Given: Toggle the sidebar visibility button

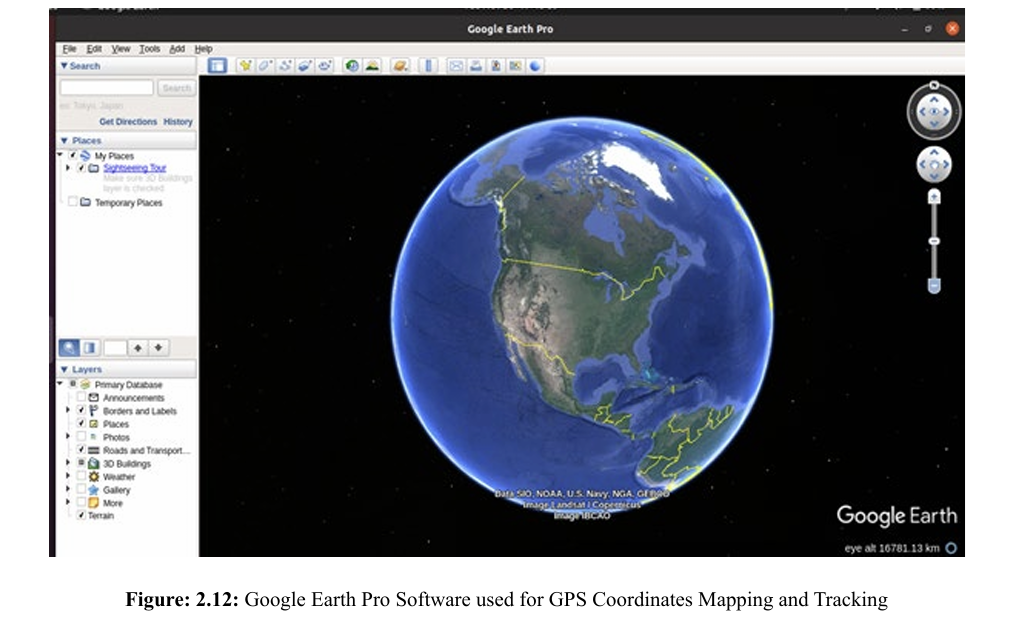Looking at the screenshot, I should [x=217, y=66].
